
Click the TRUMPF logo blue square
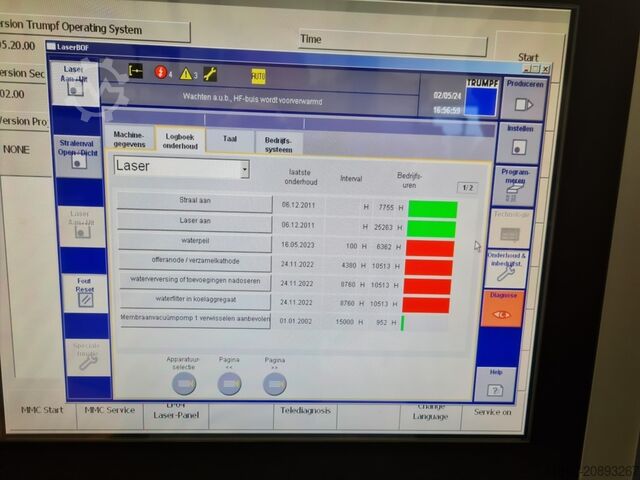tap(481, 101)
